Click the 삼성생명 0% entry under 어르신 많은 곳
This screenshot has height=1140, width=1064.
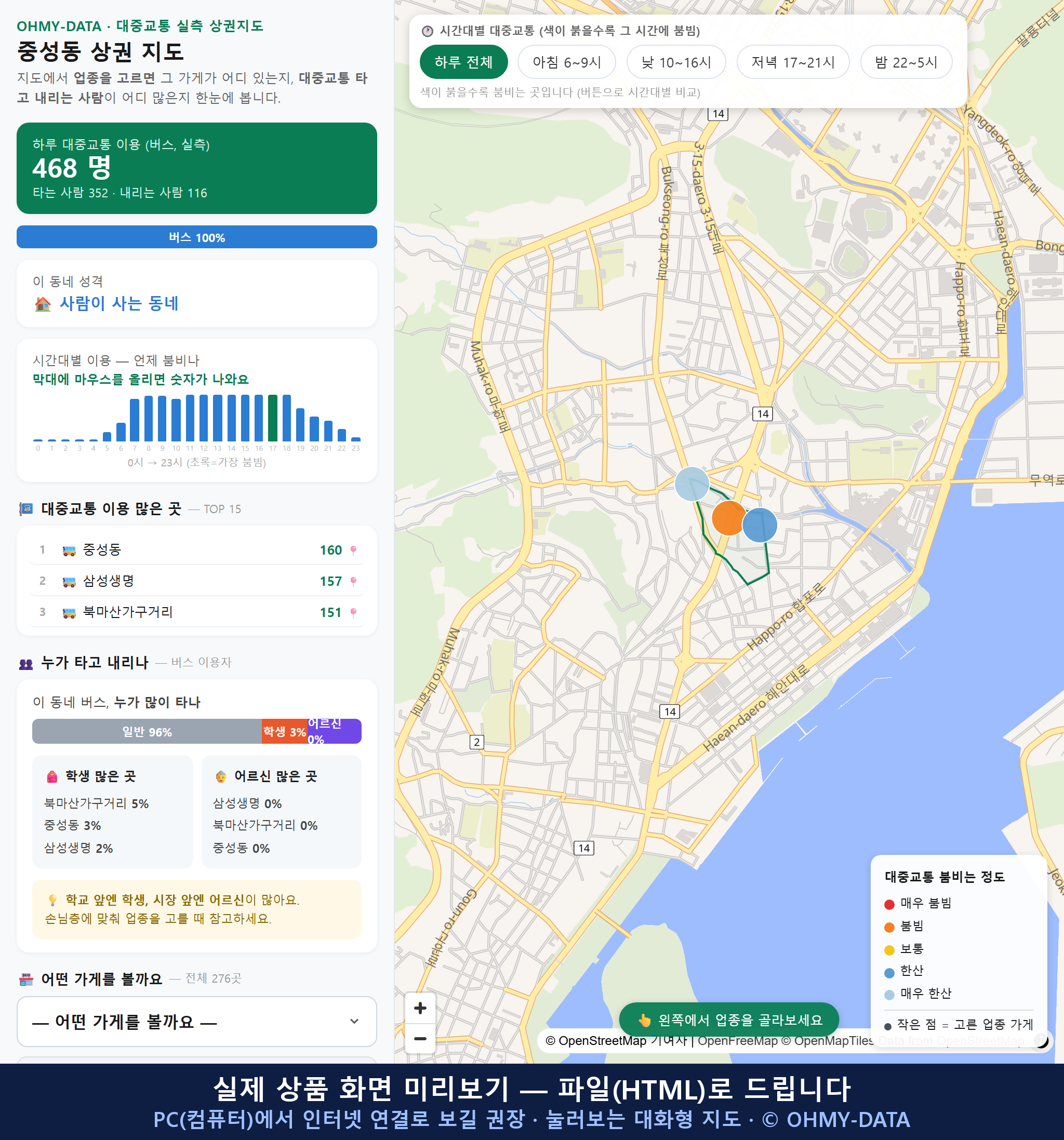(x=247, y=803)
